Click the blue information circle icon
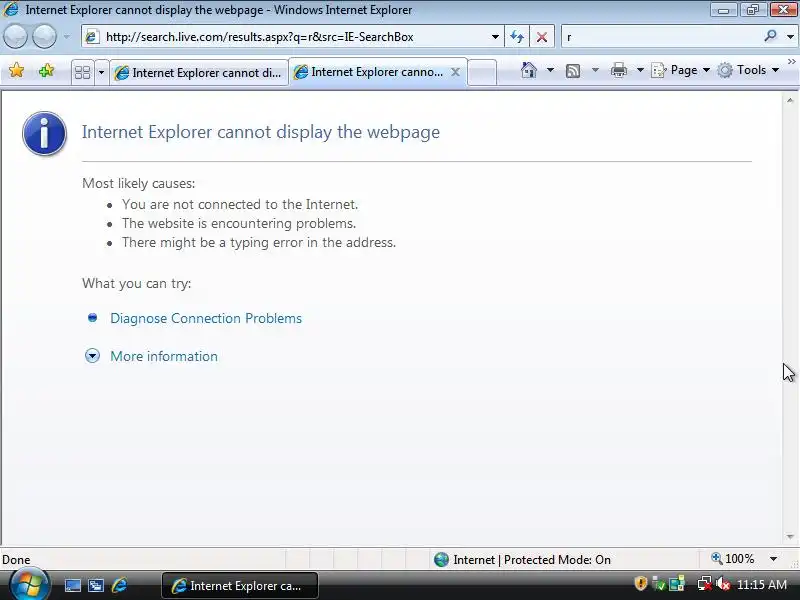Image resolution: width=800 pixels, height=600 pixels. [x=44, y=133]
